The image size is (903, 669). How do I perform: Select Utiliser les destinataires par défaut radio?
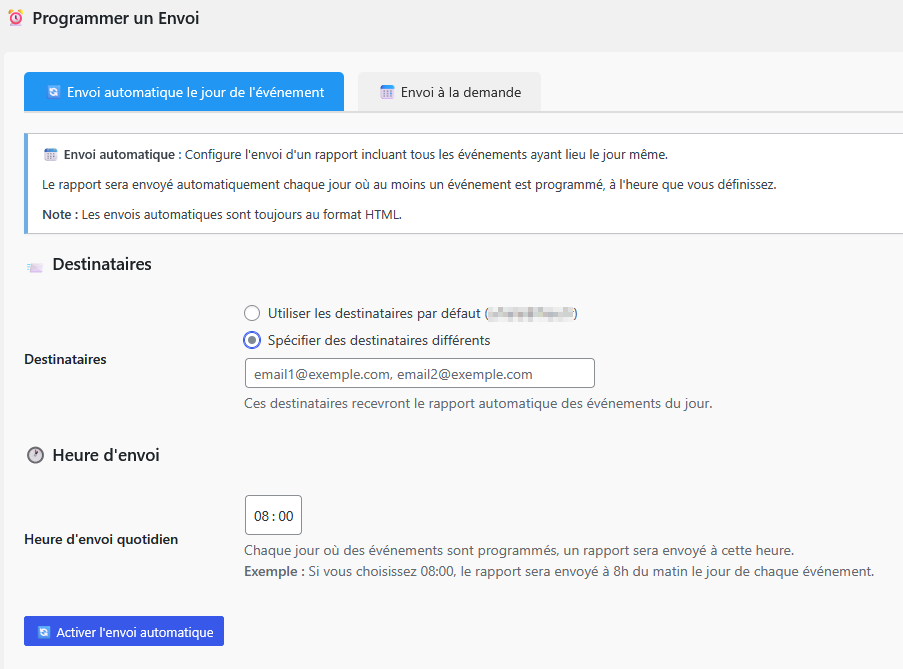(252, 313)
